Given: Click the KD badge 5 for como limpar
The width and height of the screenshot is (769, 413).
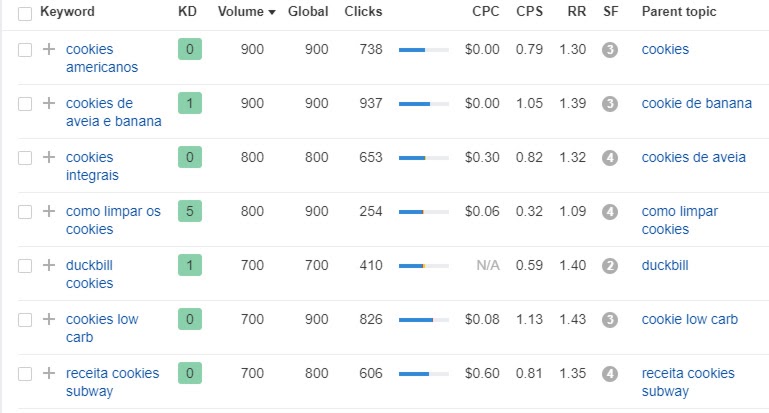Looking at the screenshot, I should [190, 211].
